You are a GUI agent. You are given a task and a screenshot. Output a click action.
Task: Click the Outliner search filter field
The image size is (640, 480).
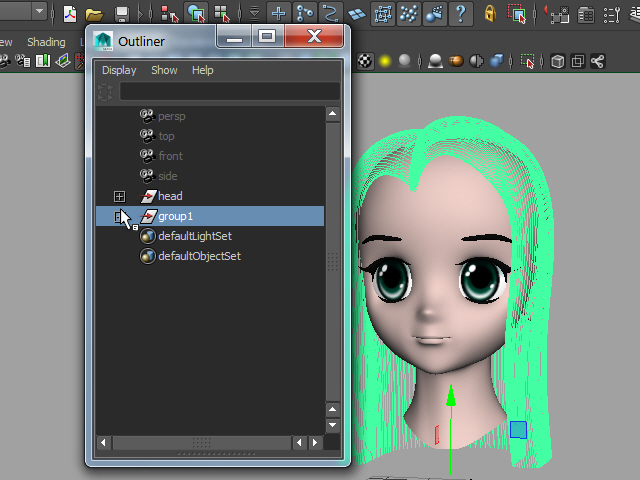coord(229,92)
